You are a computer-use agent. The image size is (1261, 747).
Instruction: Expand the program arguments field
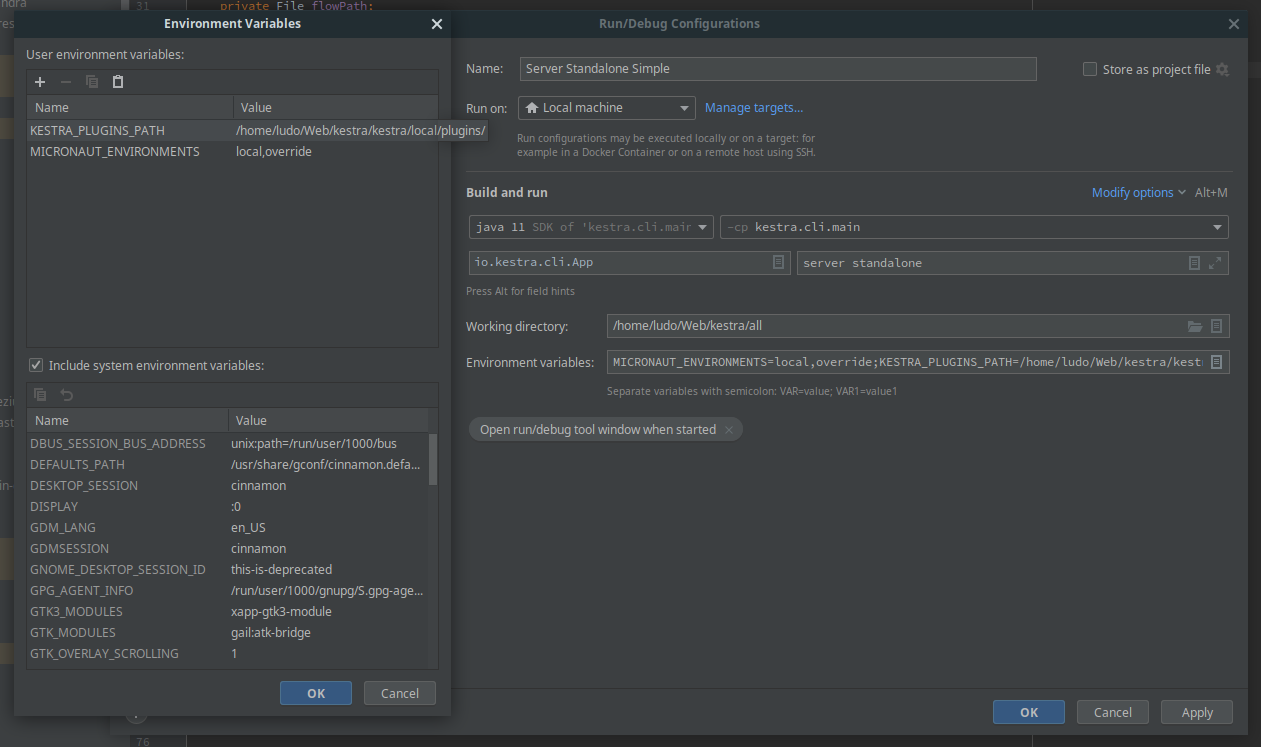click(1217, 262)
